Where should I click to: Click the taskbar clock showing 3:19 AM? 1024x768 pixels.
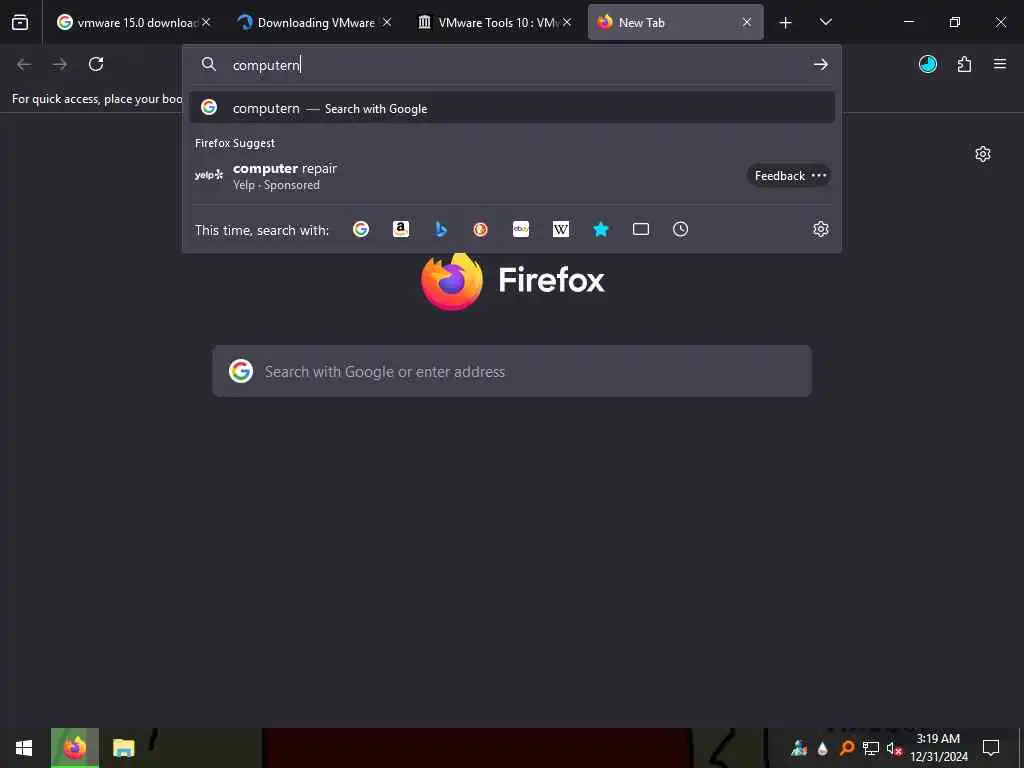(938, 748)
